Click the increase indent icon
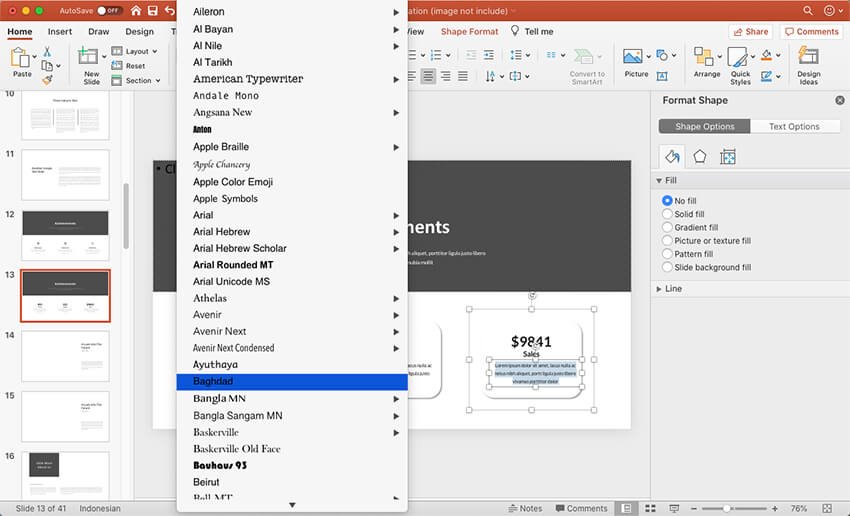This screenshot has width=850, height=516. (x=488, y=55)
